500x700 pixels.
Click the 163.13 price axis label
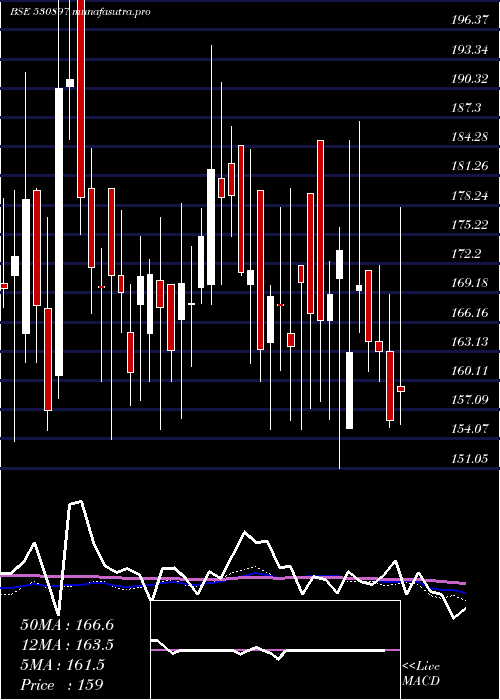coord(469,342)
